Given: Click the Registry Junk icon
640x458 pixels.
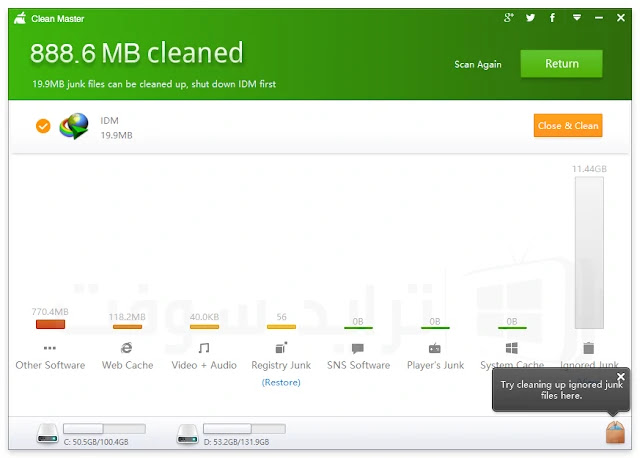Looking at the screenshot, I should (281, 347).
